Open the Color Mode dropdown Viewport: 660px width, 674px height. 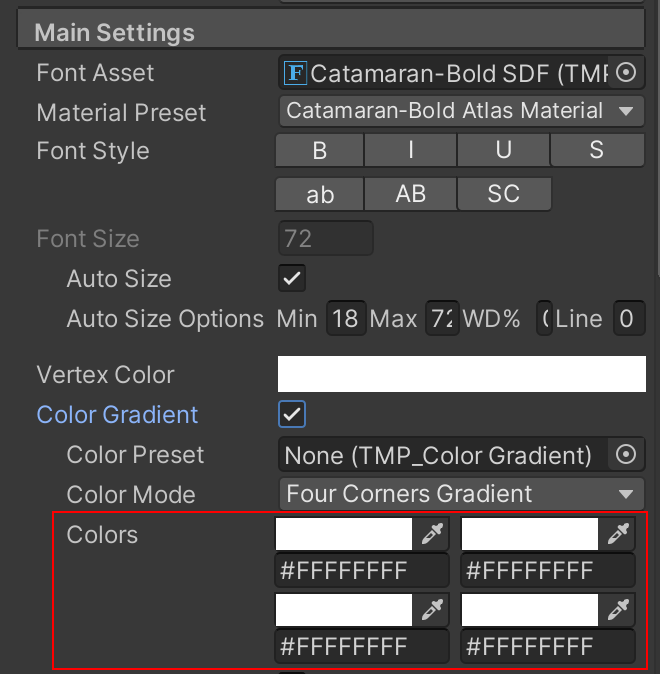[461, 494]
